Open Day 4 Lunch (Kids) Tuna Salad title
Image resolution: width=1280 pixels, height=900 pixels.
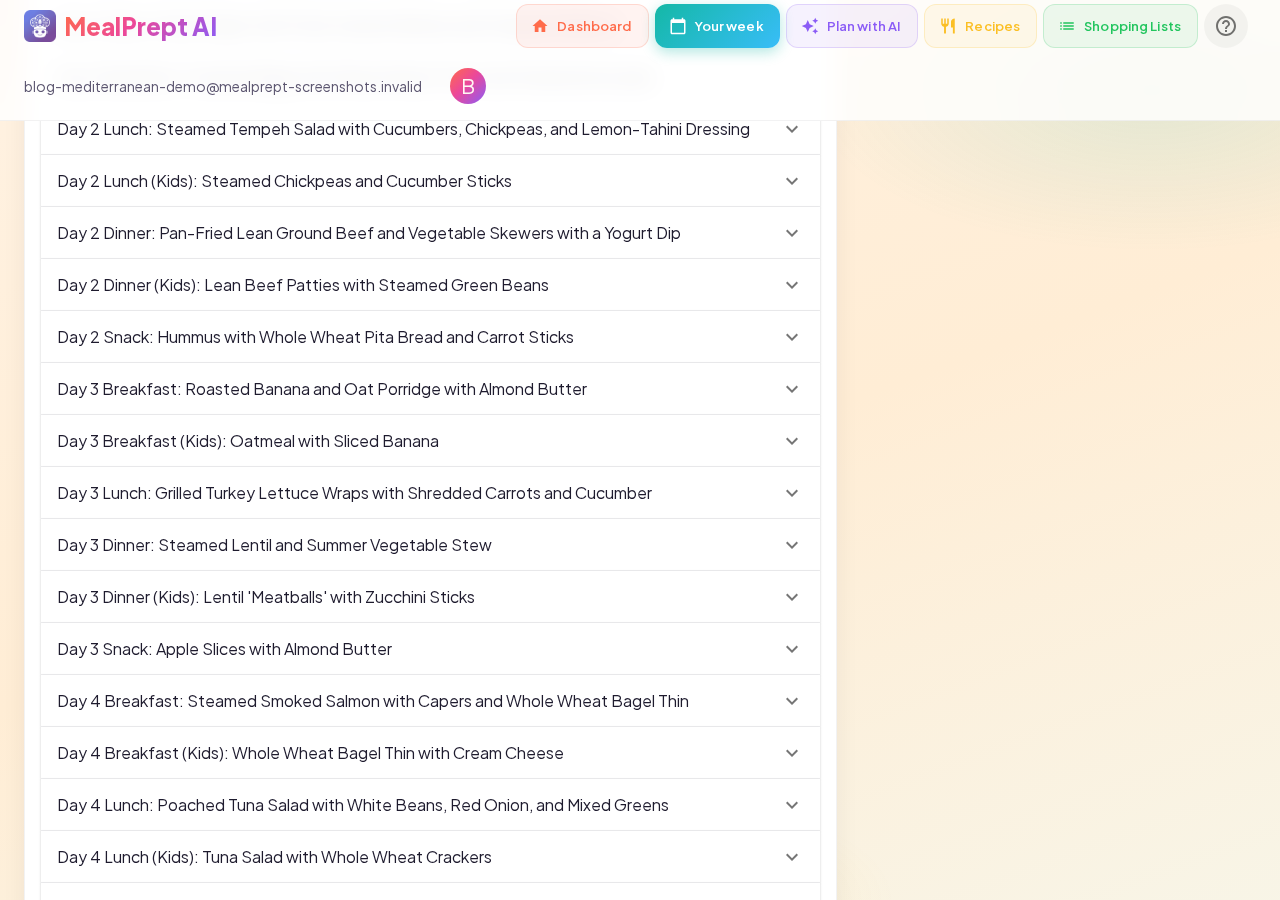(275, 857)
